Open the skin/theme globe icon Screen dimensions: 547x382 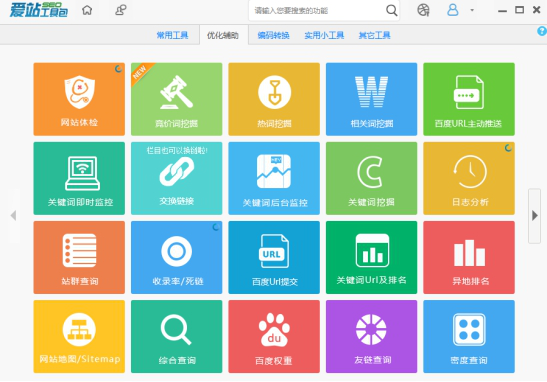423,10
